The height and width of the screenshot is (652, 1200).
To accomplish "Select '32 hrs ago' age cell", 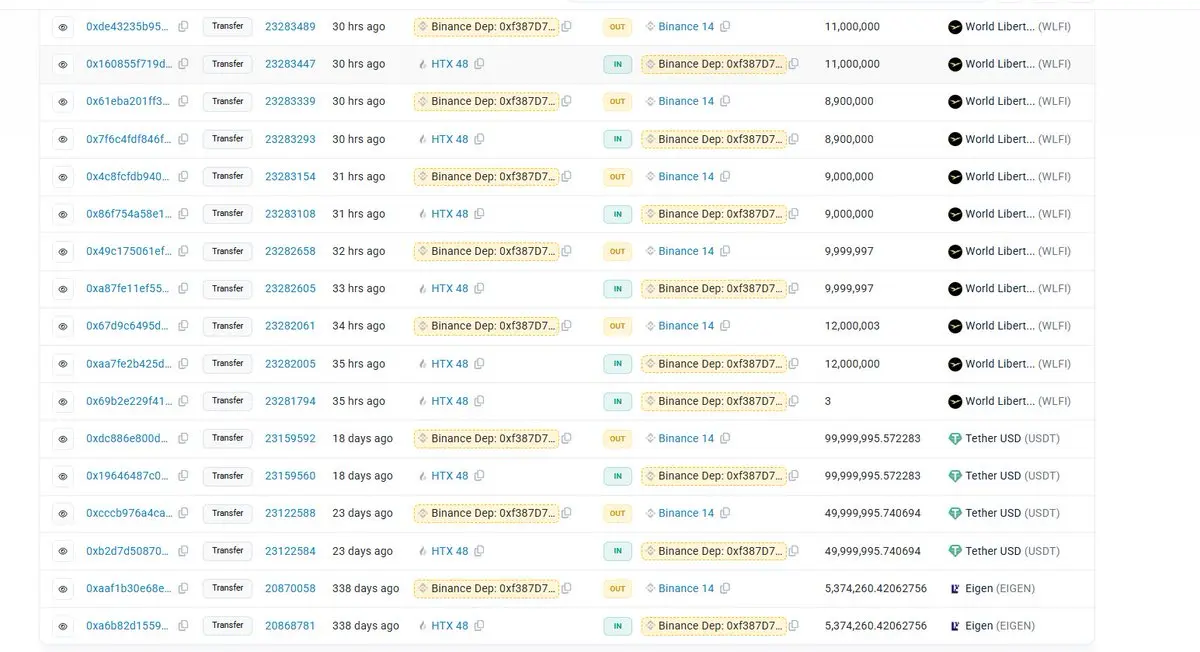I will pyautogui.click(x=359, y=251).
